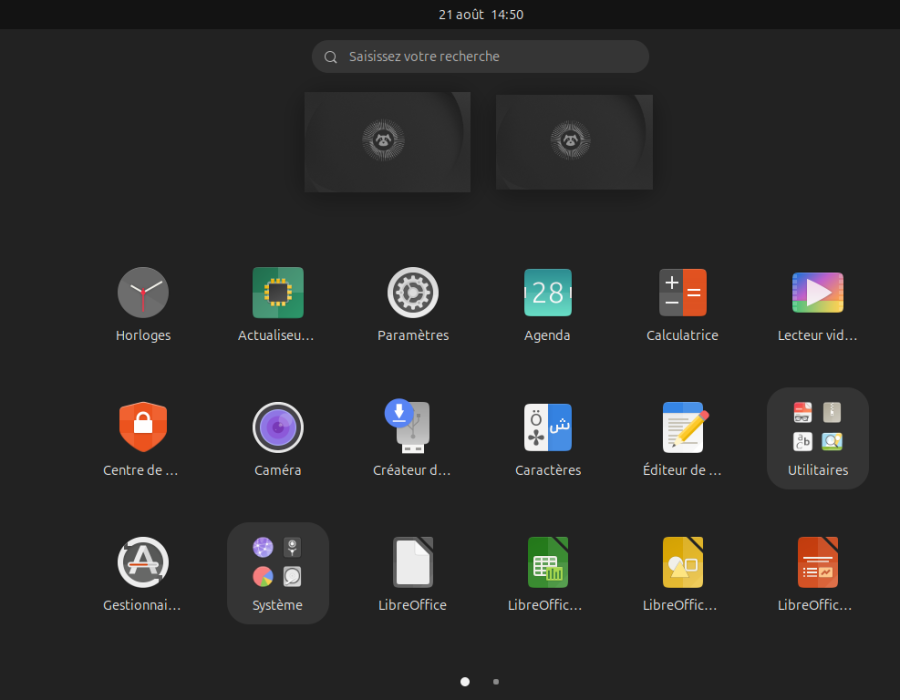Viewport: 900px width, 700px height.
Task: Launch the Éditeur de texte app
Action: pyautogui.click(x=685, y=427)
